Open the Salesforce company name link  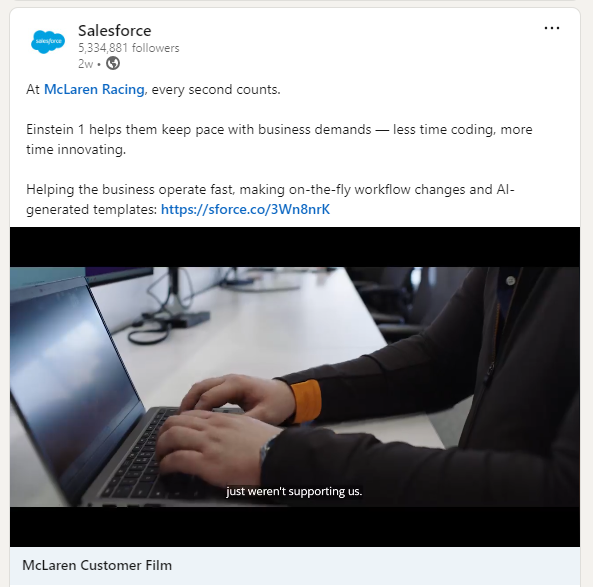(115, 31)
